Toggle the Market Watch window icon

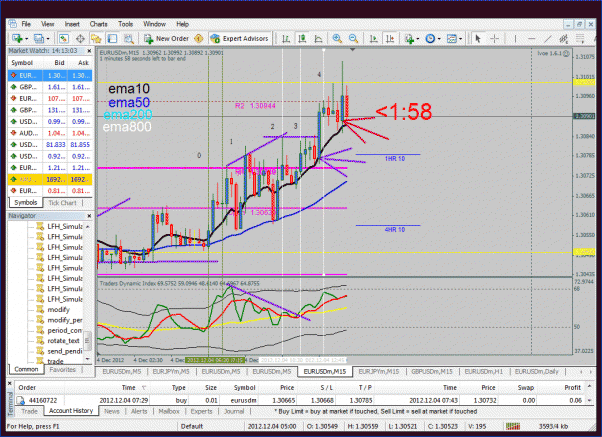[x=63, y=38]
